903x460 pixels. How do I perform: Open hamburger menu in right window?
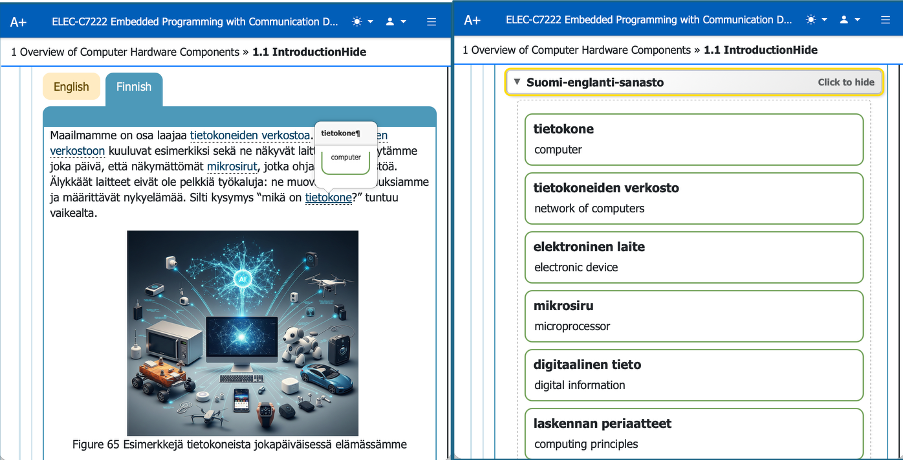point(886,20)
